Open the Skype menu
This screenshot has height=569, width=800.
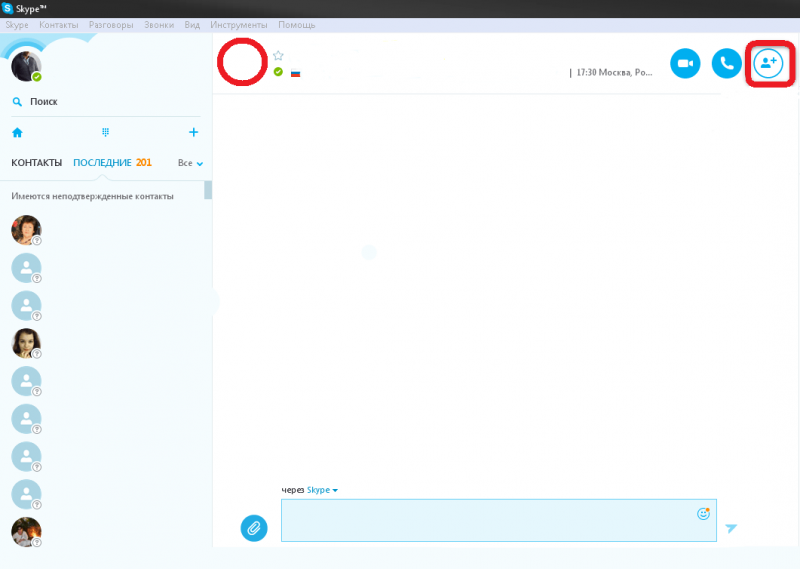pyautogui.click(x=17, y=25)
